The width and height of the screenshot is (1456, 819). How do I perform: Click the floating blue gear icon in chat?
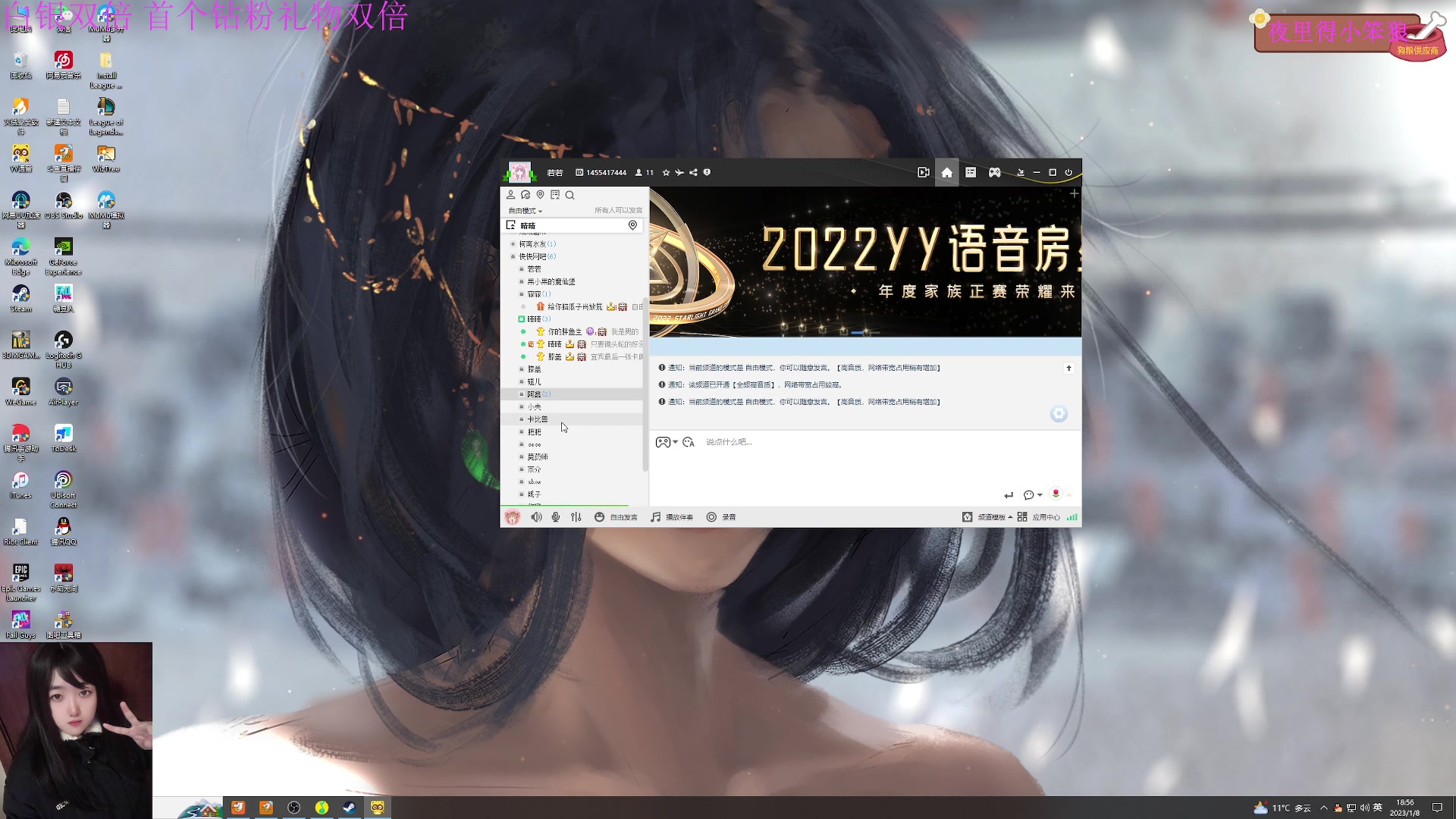click(1059, 413)
